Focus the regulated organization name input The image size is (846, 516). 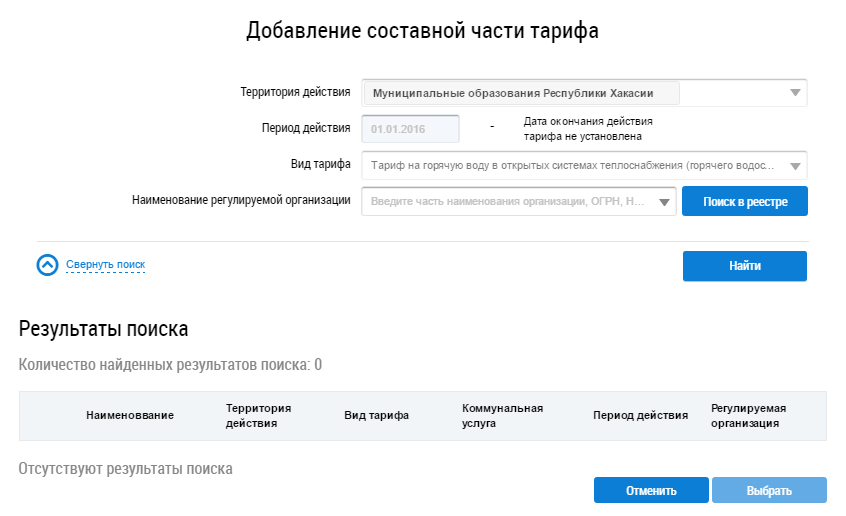(x=508, y=202)
